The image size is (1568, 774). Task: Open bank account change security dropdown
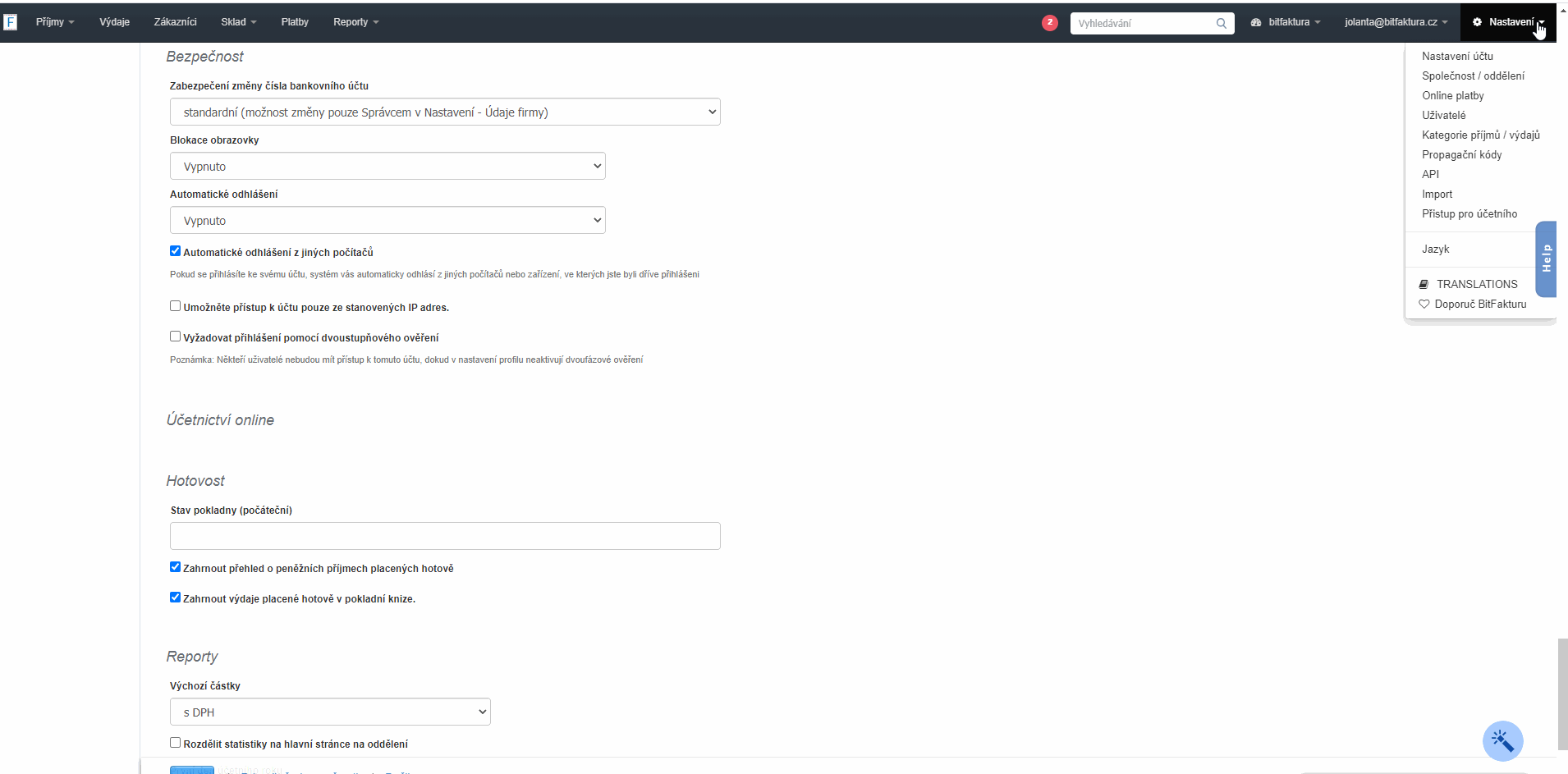coord(445,112)
